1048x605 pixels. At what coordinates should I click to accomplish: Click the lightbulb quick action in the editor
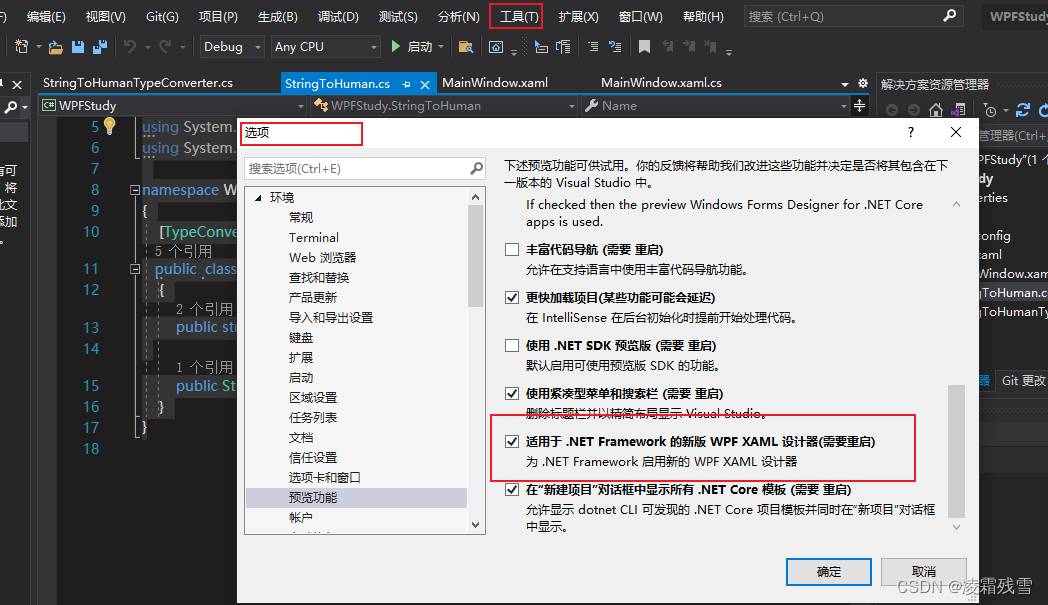tap(110, 126)
